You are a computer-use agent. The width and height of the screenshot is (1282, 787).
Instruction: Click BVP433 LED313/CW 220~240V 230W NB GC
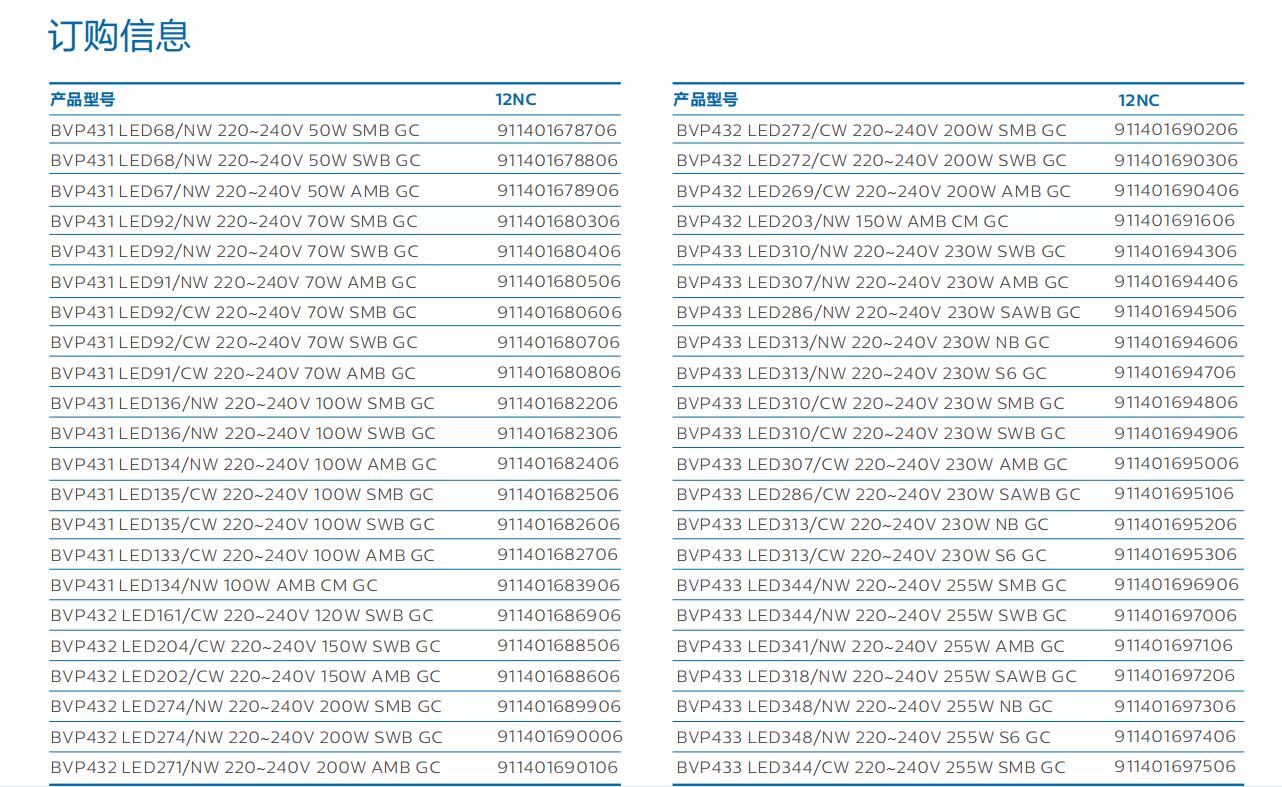[x=862, y=524]
